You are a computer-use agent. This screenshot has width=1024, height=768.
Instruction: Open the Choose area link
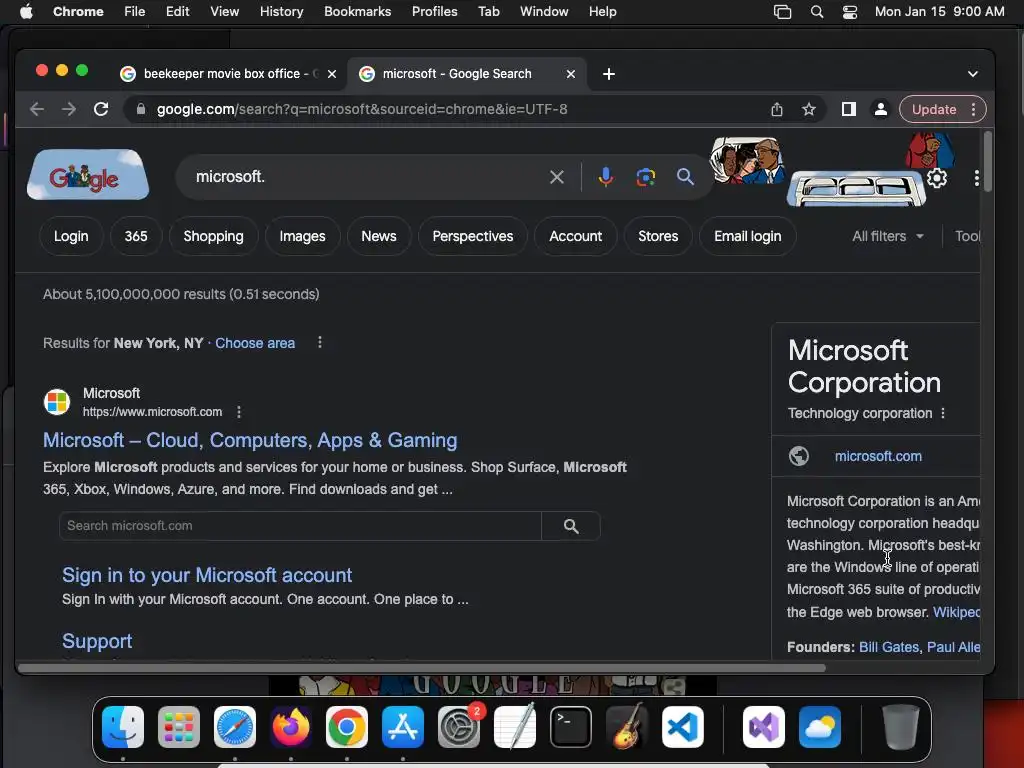[255, 343]
